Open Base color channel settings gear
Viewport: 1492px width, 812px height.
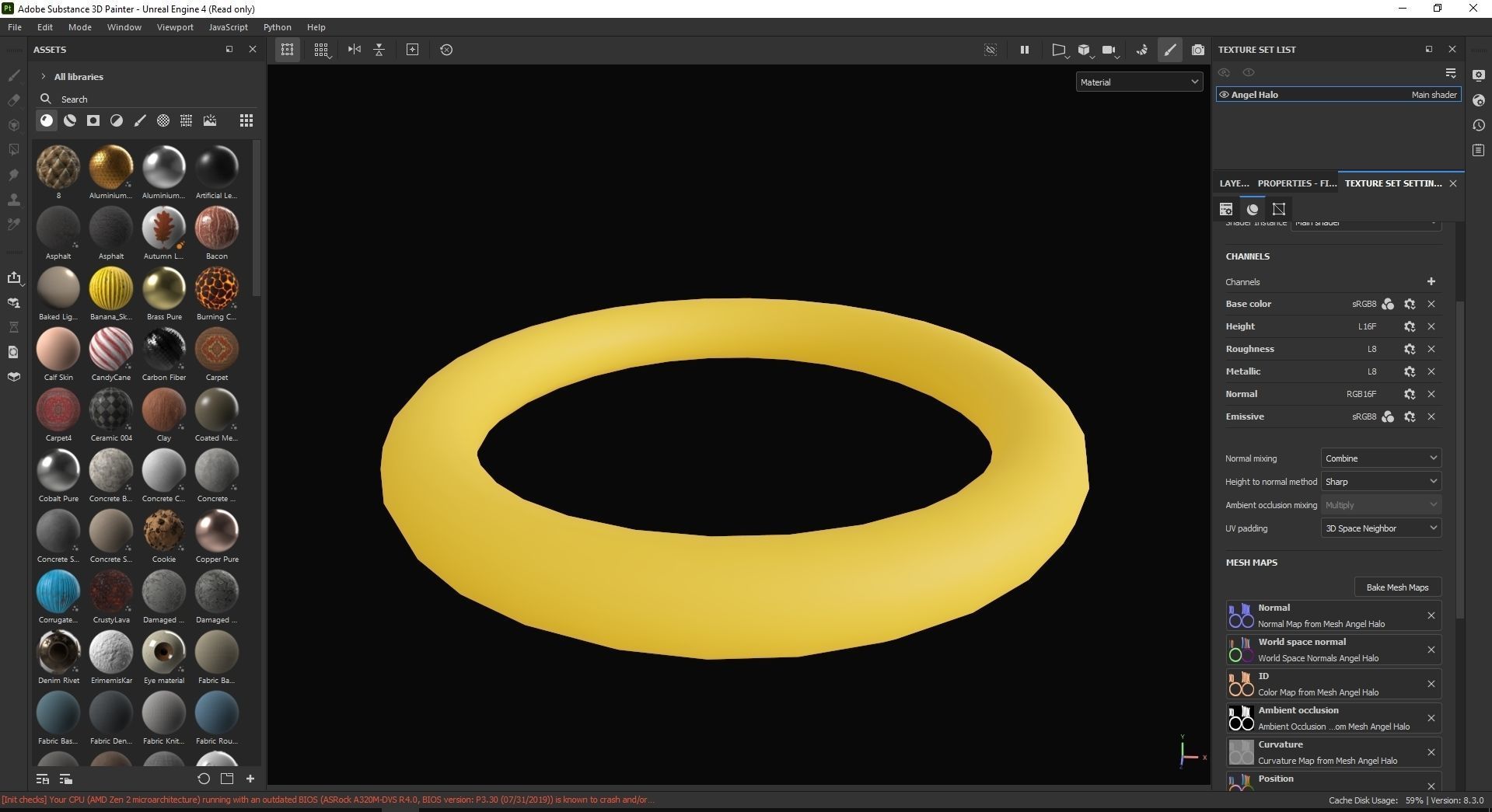coord(1410,304)
